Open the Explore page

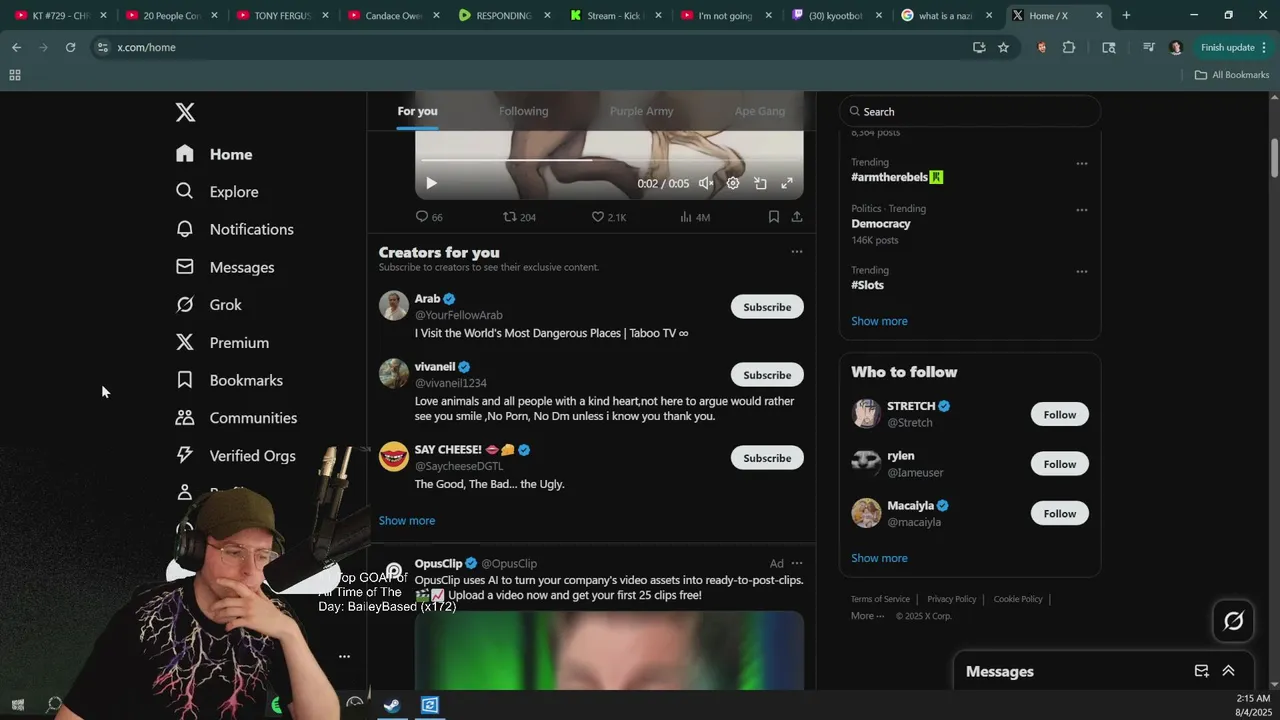tap(217, 192)
